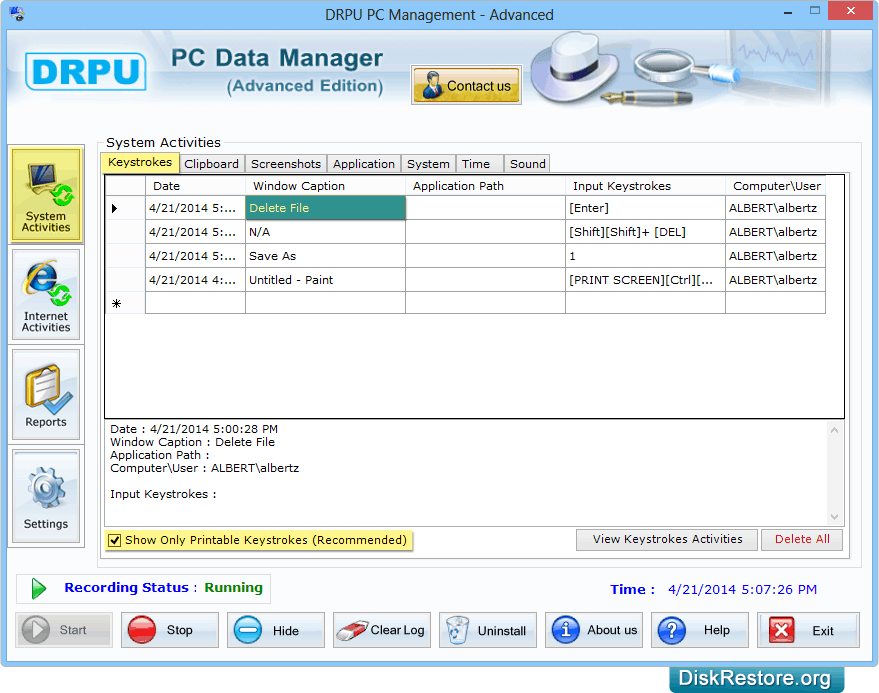The width and height of the screenshot is (879, 693).
Task: Click the keystrokes cell containing 1
Action: coord(645,256)
